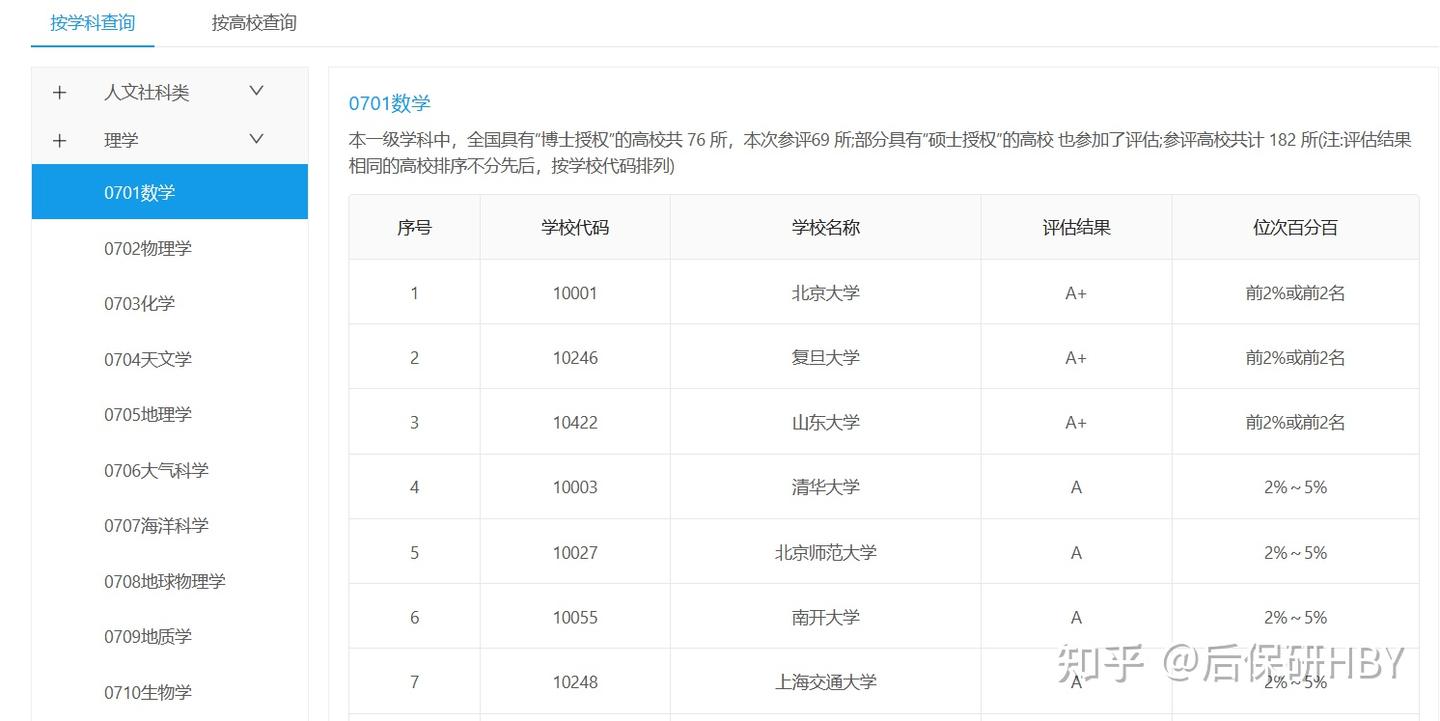Screen dimensions: 1440x721
Task: Click 山东大学 in the table
Action: coord(825,422)
